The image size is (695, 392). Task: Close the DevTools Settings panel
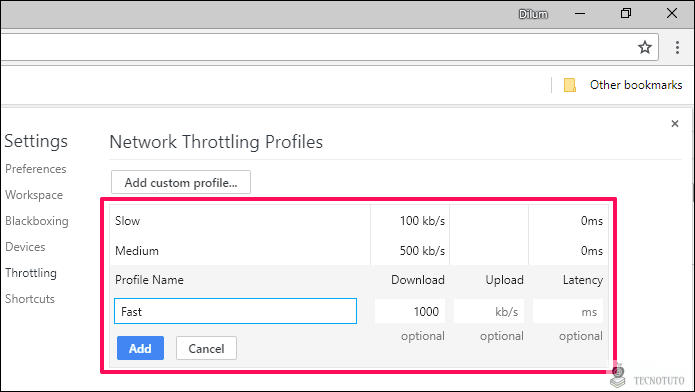(675, 124)
